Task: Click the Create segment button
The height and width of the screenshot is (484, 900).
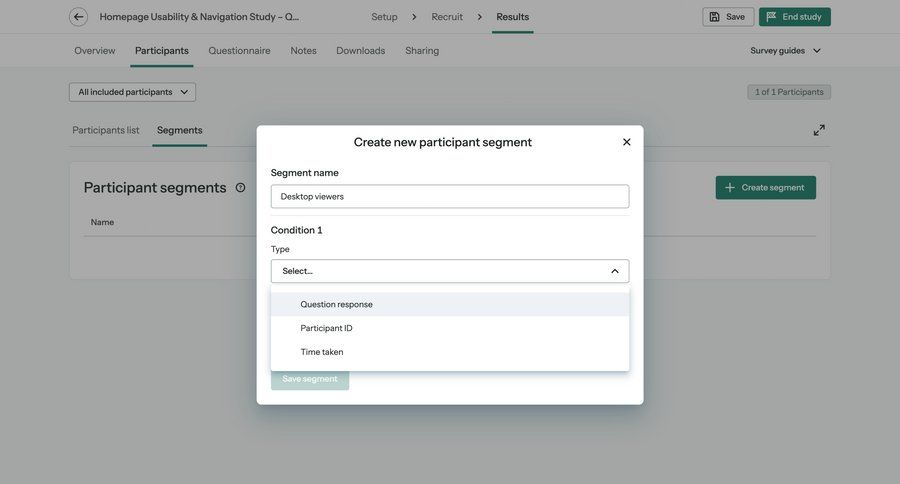Action: coord(765,188)
